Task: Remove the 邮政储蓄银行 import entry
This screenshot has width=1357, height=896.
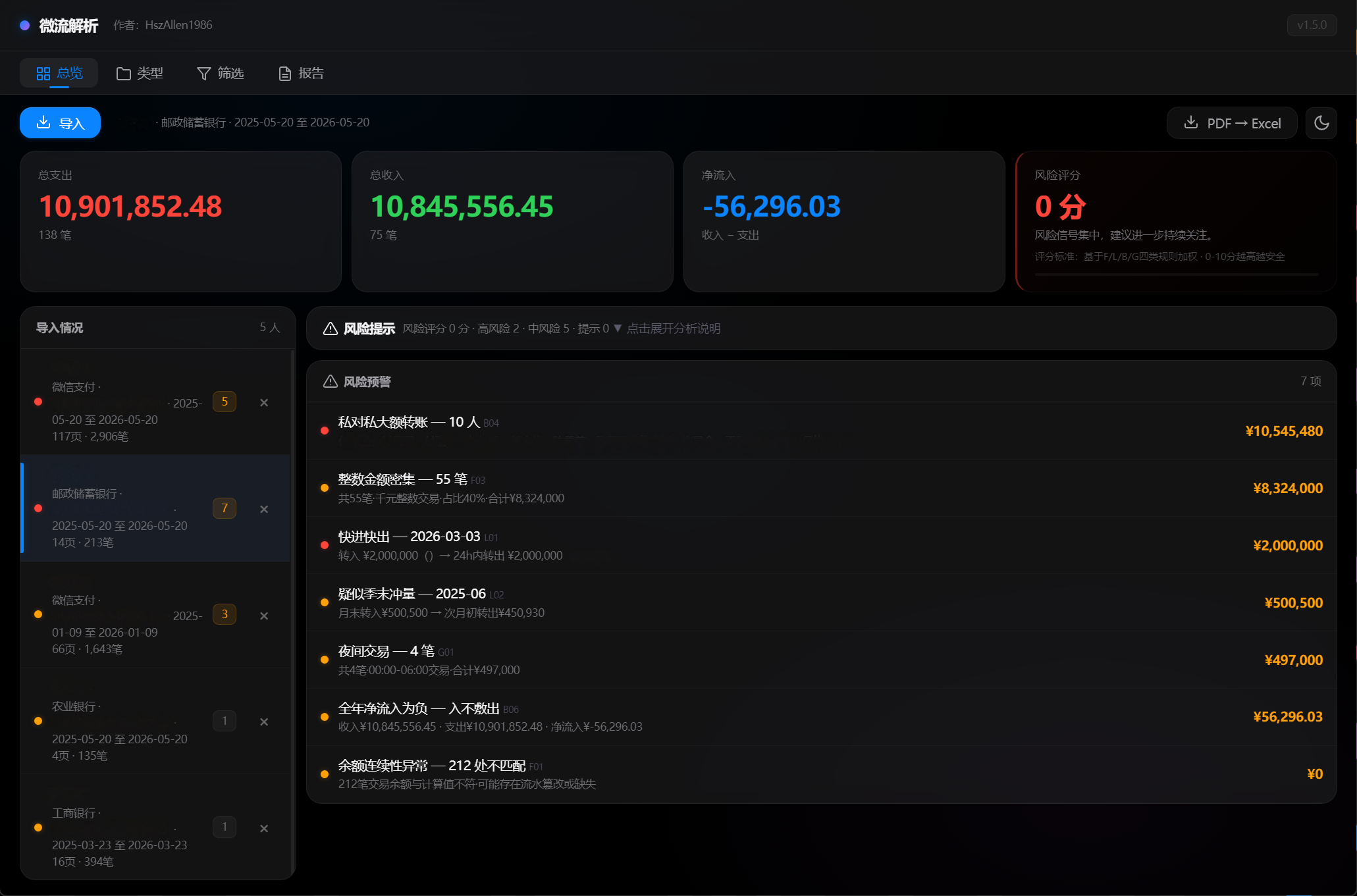Action: click(264, 509)
